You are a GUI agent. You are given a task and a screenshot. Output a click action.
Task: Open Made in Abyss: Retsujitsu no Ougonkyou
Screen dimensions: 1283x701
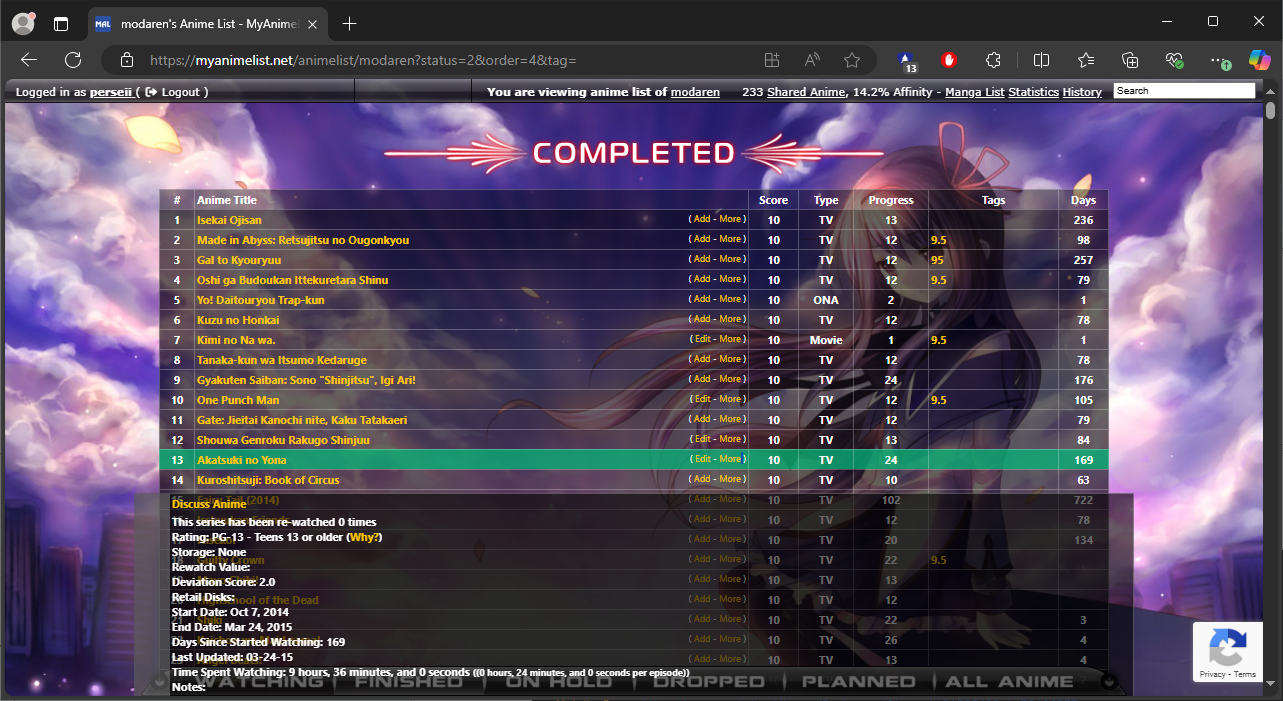tap(303, 240)
